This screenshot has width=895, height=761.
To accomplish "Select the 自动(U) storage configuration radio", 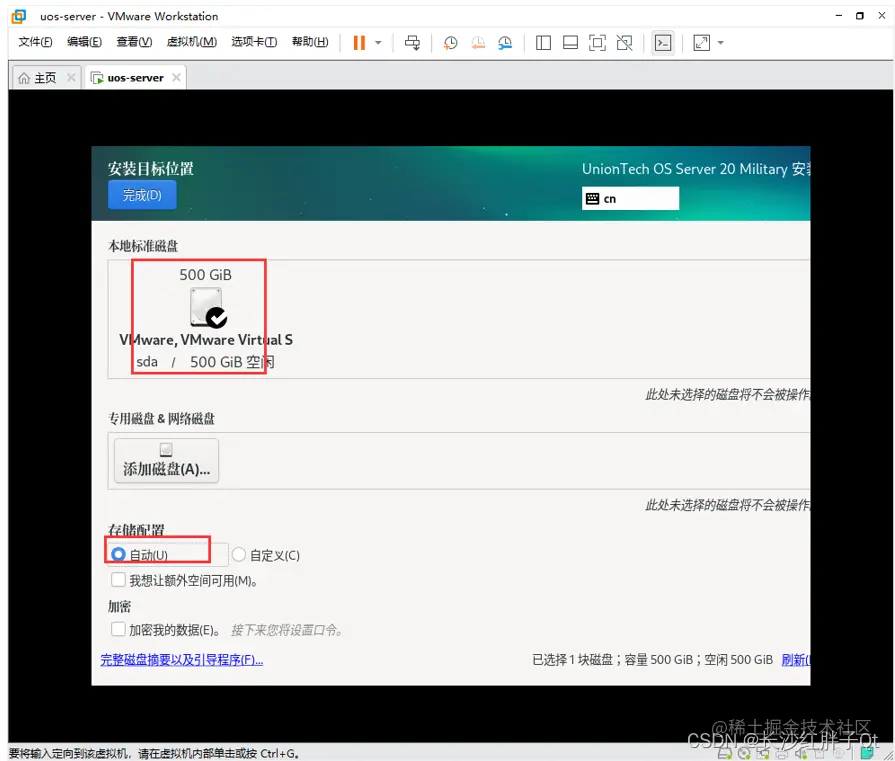I will [x=119, y=553].
